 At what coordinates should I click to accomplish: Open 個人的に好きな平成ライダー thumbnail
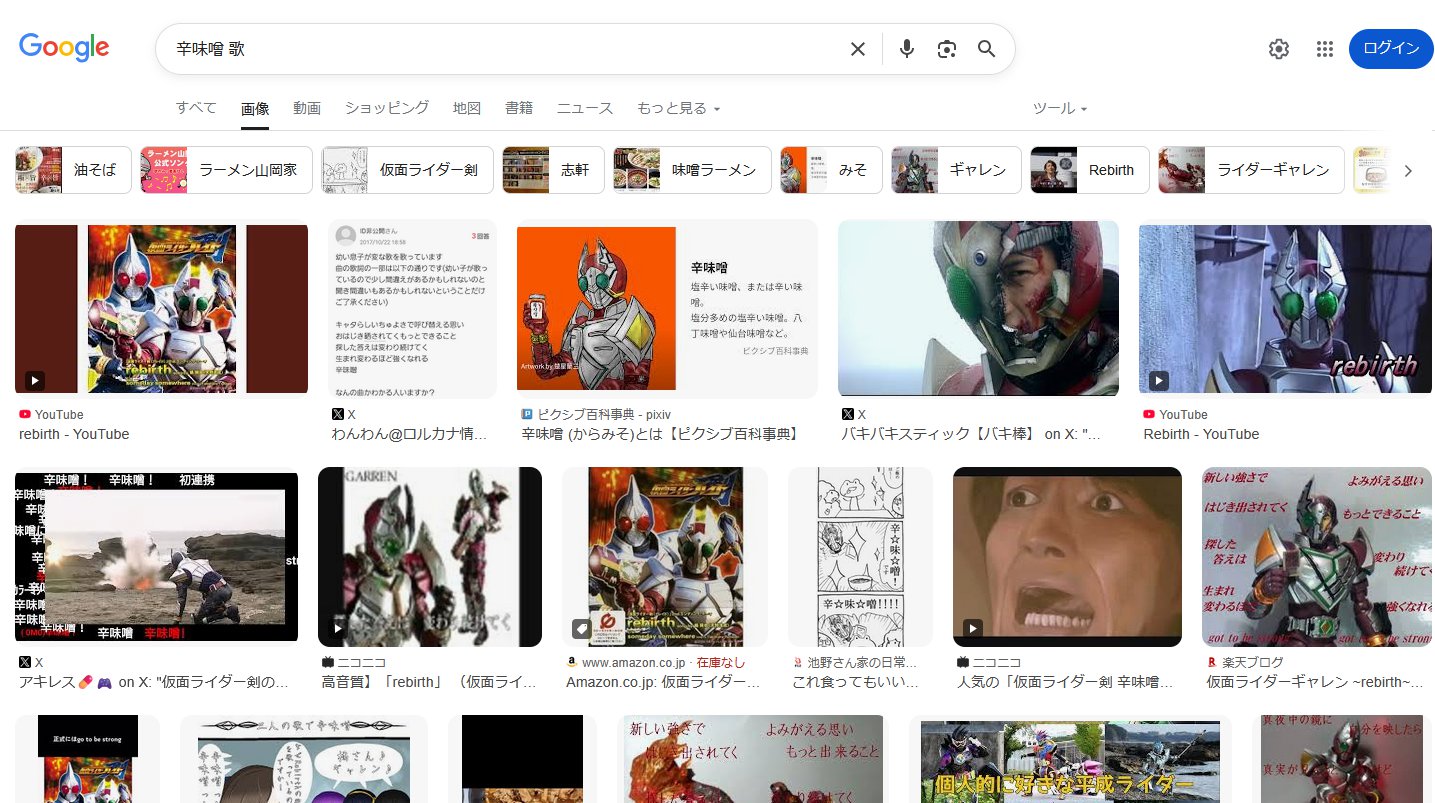tap(1070, 759)
